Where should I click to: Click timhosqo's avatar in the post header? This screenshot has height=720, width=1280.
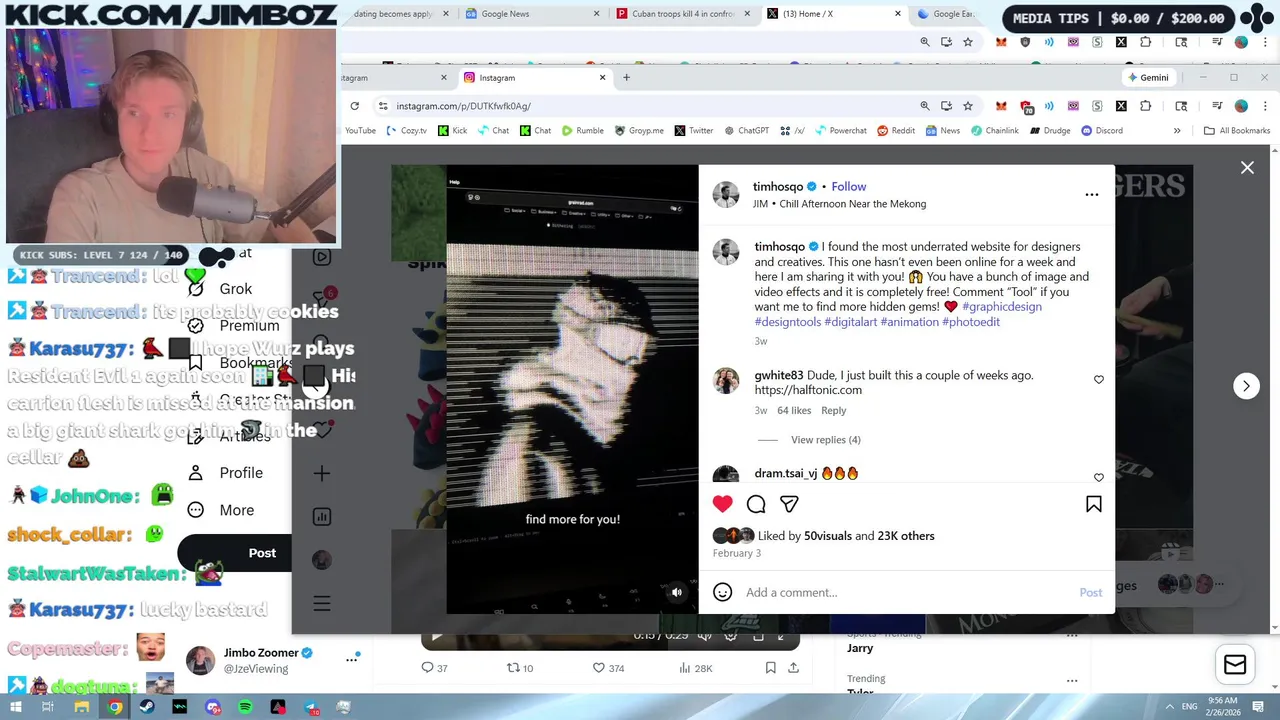click(x=726, y=194)
